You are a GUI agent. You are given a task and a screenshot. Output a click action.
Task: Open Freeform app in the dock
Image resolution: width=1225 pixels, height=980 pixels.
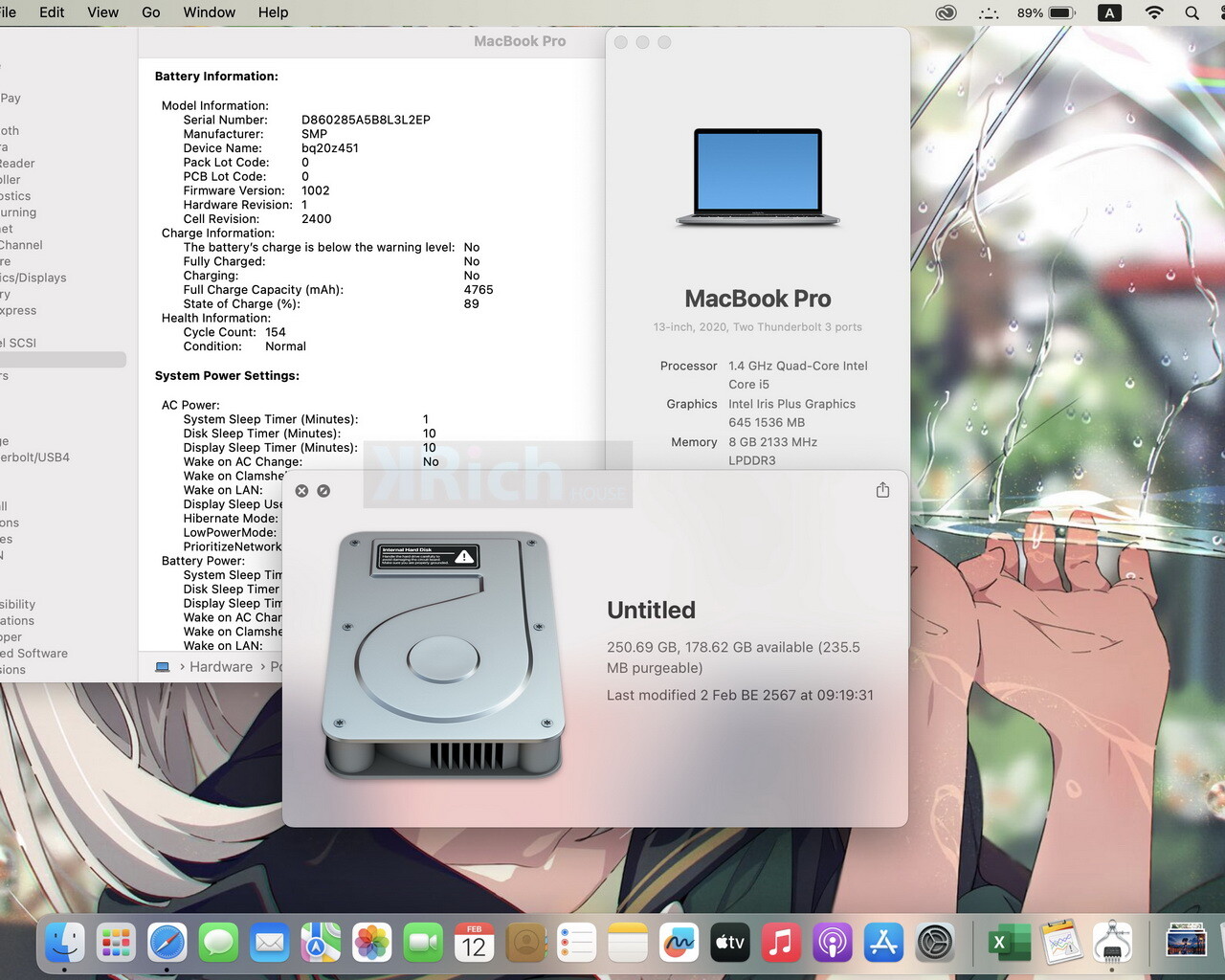(679, 943)
